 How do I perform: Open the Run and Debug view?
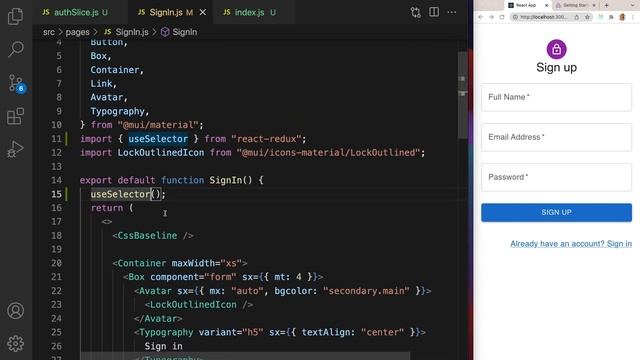pos(16,149)
